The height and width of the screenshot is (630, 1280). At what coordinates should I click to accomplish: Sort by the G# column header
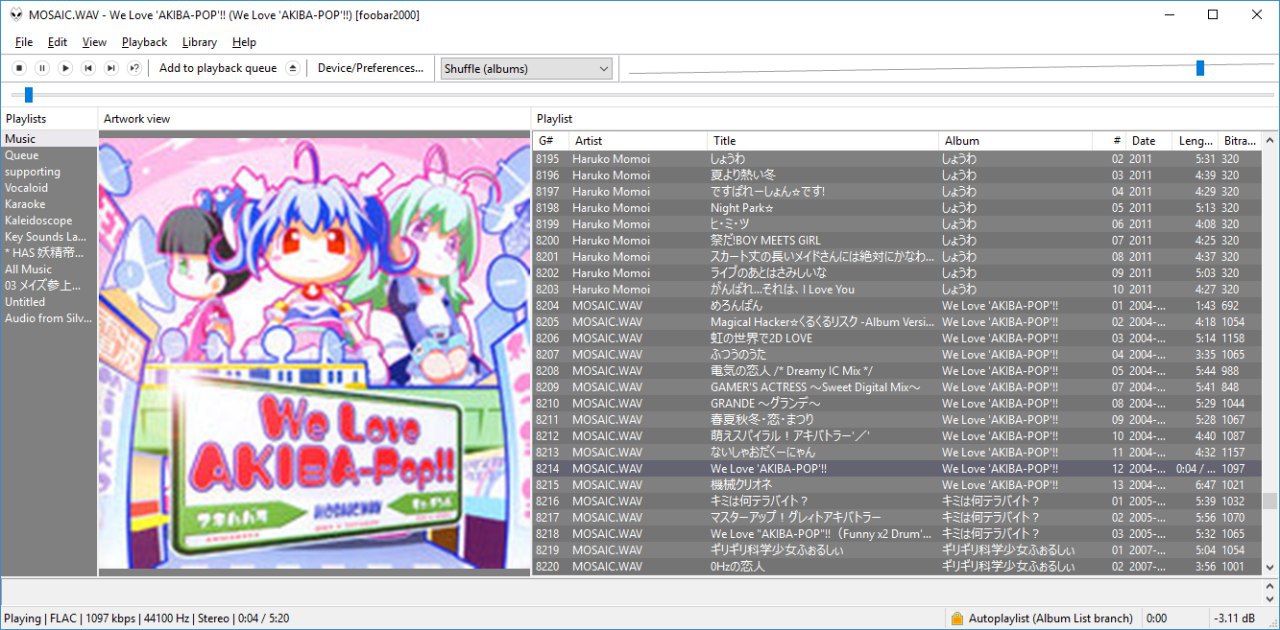click(551, 141)
